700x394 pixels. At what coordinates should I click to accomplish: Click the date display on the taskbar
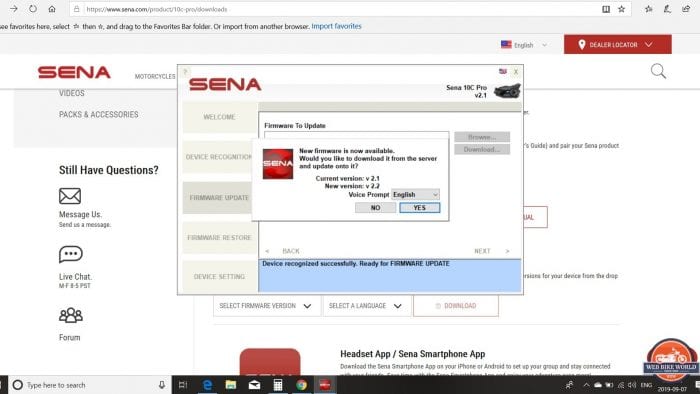pyautogui.click(x=672, y=389)
